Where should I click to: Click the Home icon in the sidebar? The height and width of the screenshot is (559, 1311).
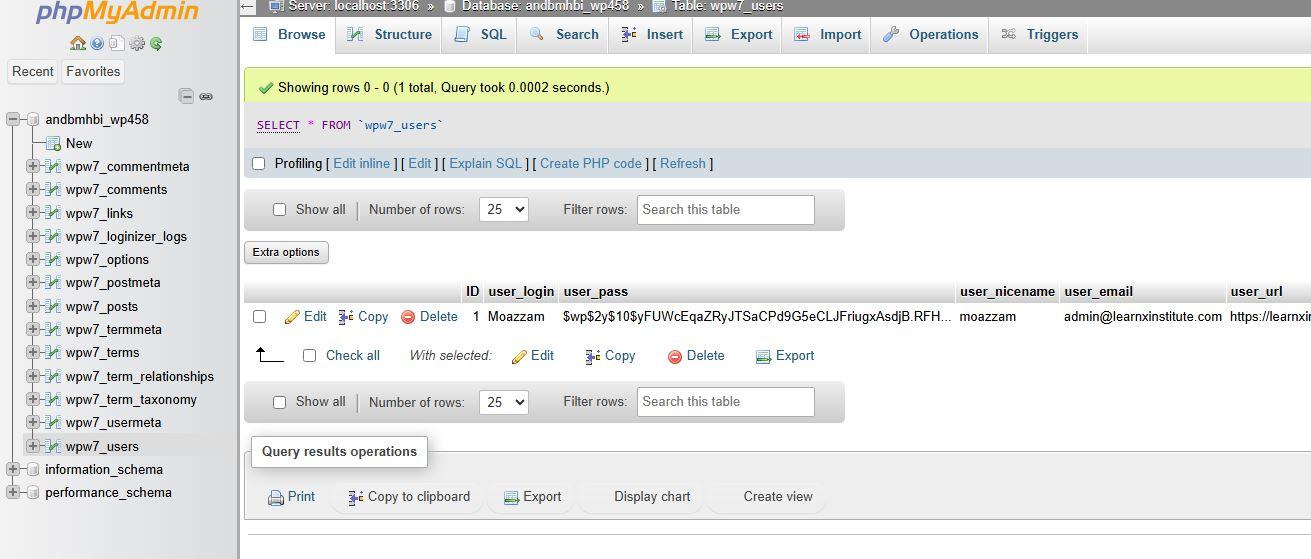tap(77, 43)
